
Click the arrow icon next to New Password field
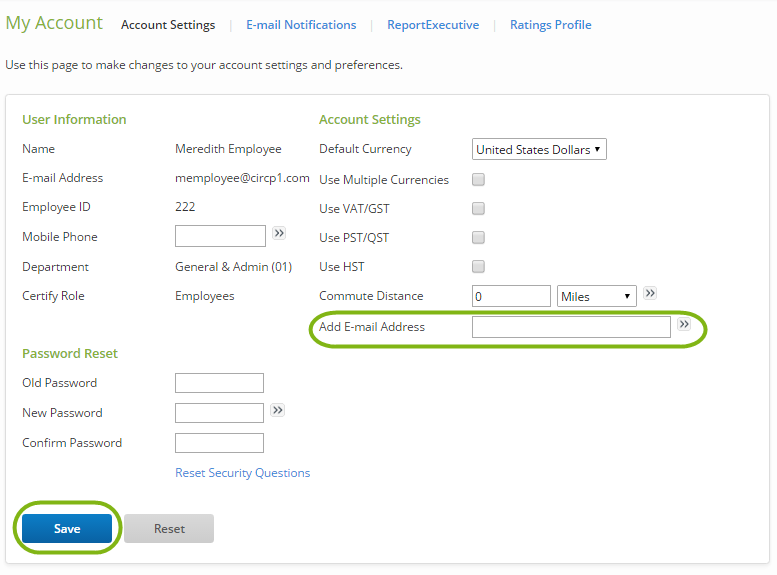point(278,410)
